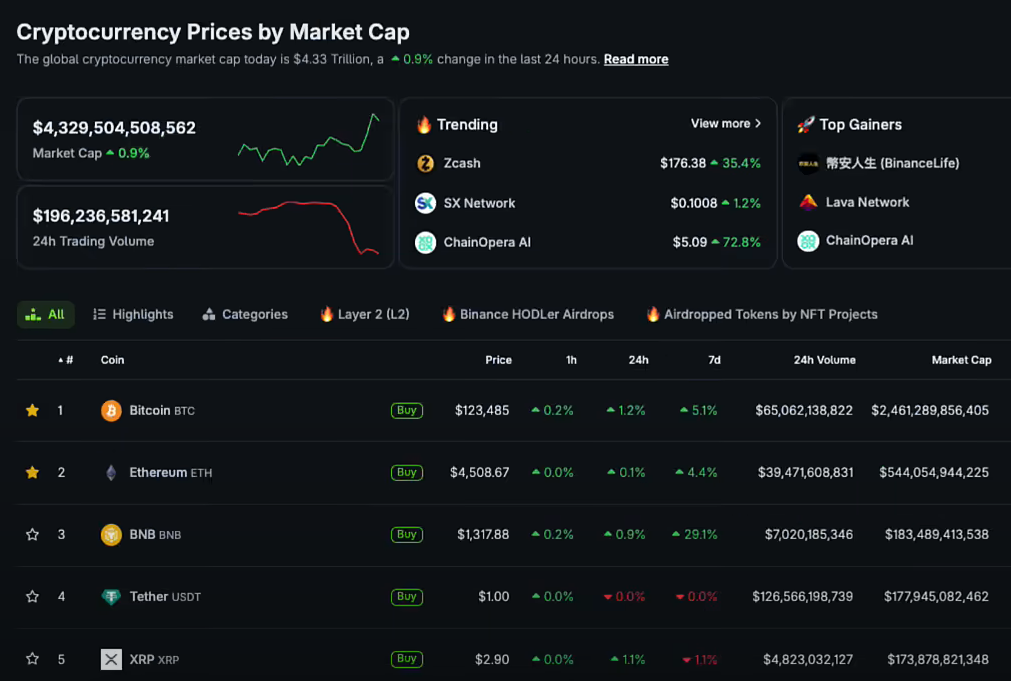The height and width of the screenshot is (681, 1011).
Task: Click the BNB coin logo icon
Action: 111,535
